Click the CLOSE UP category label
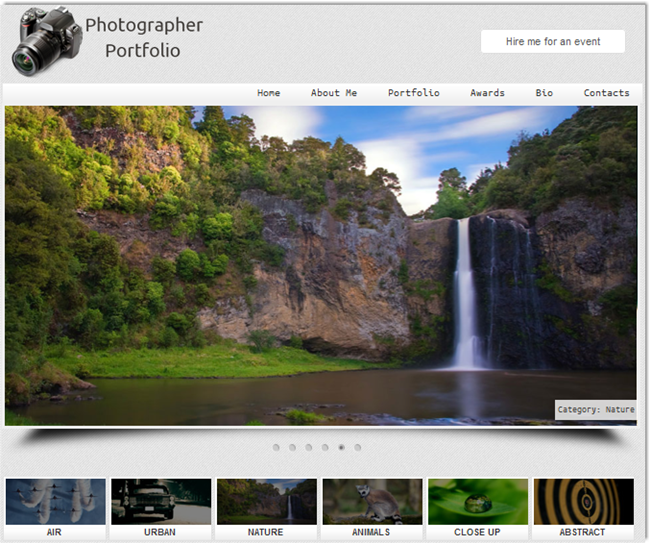The height and width of the screenshot is (543, 650). [477, 532]
